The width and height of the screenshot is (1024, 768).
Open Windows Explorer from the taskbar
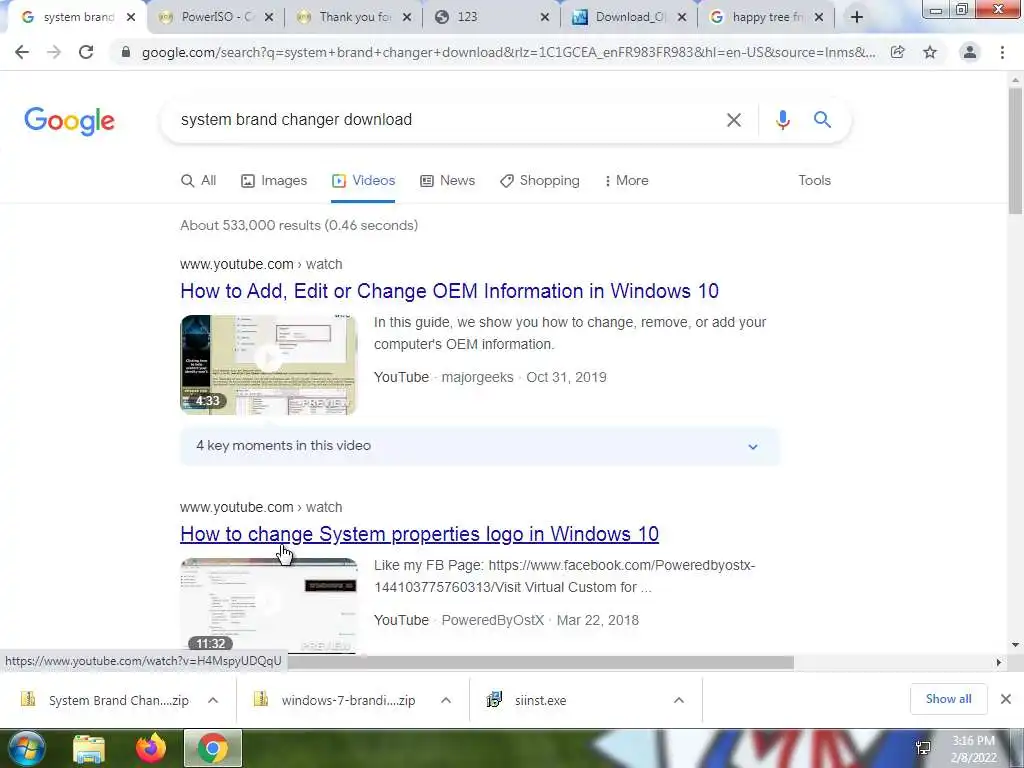pos(89,748)
